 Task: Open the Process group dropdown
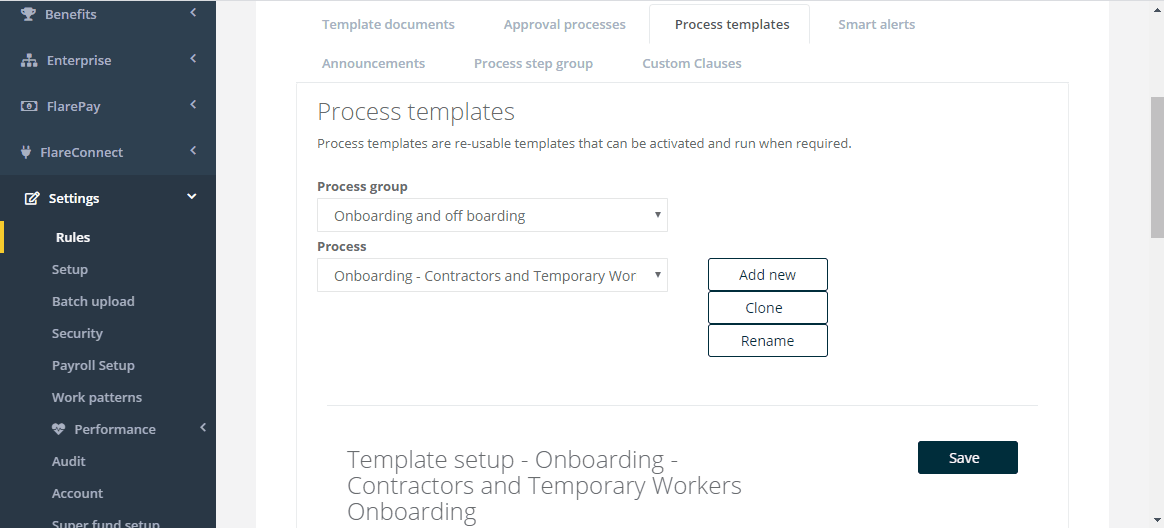pos(492,215)
